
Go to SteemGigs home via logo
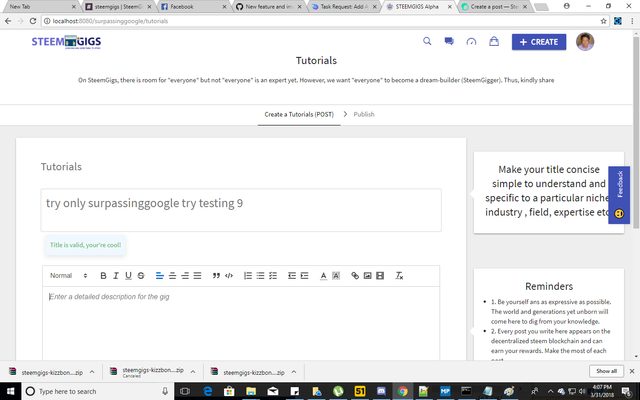click(x=66, y=42)
